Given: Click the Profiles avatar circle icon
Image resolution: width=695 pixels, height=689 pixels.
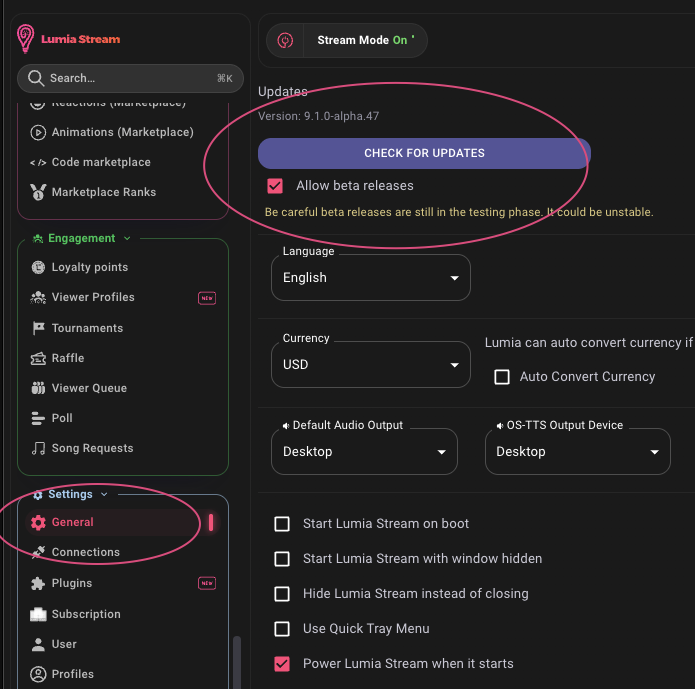Looking at the screenshot, I should pos(38,674).
